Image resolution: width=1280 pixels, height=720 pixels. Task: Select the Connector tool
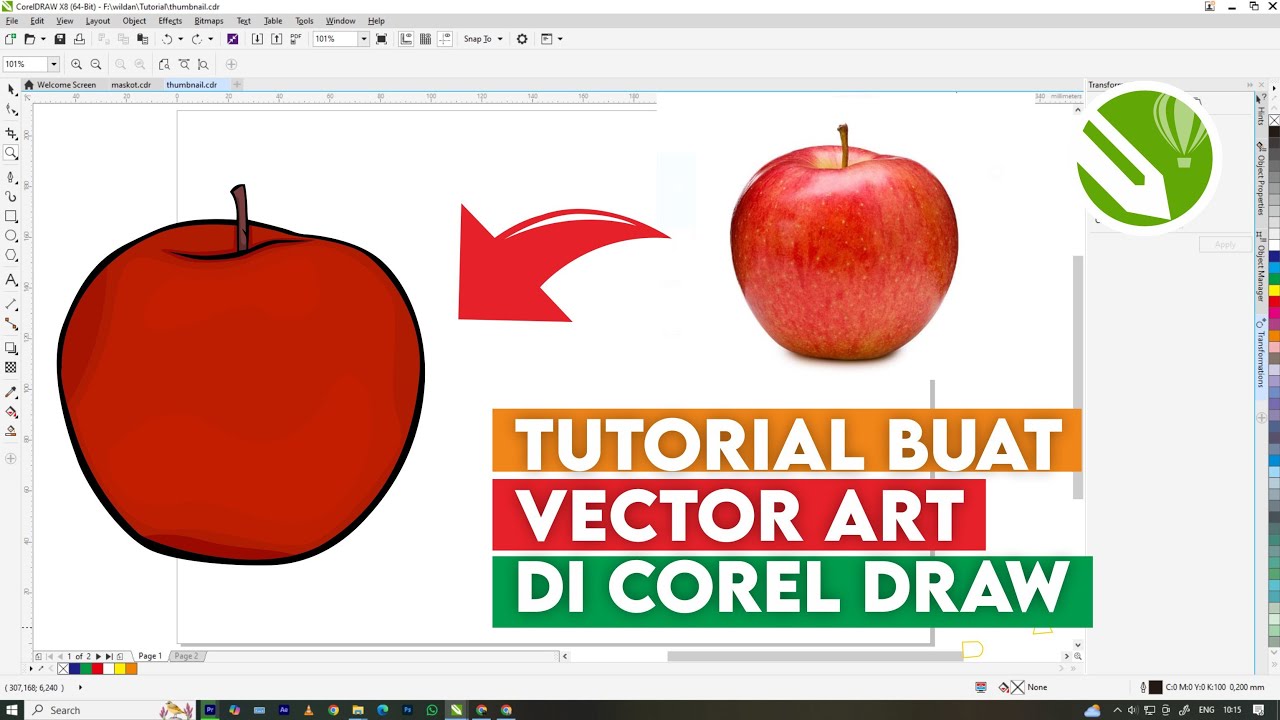tap(11, 324)
